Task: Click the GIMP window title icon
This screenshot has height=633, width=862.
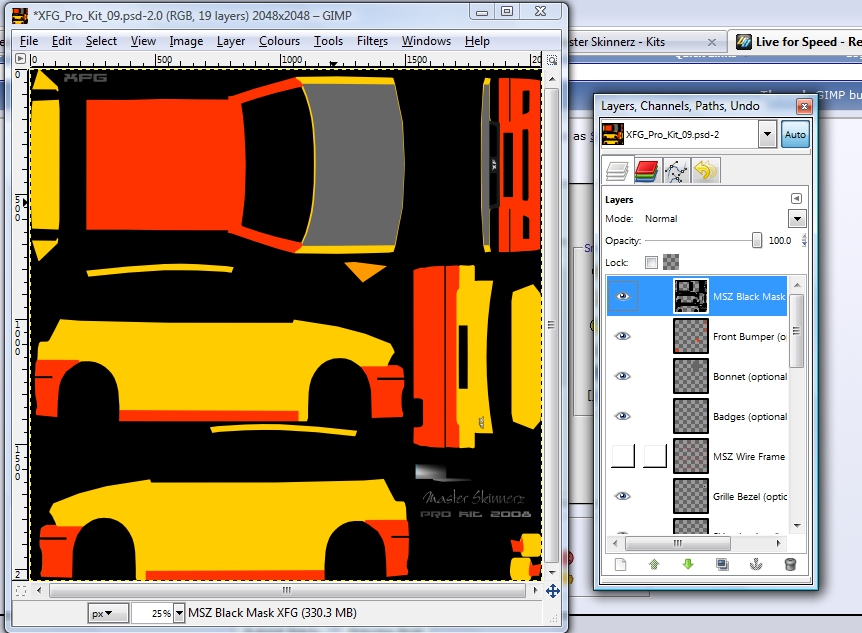Action: pos(20,15)
